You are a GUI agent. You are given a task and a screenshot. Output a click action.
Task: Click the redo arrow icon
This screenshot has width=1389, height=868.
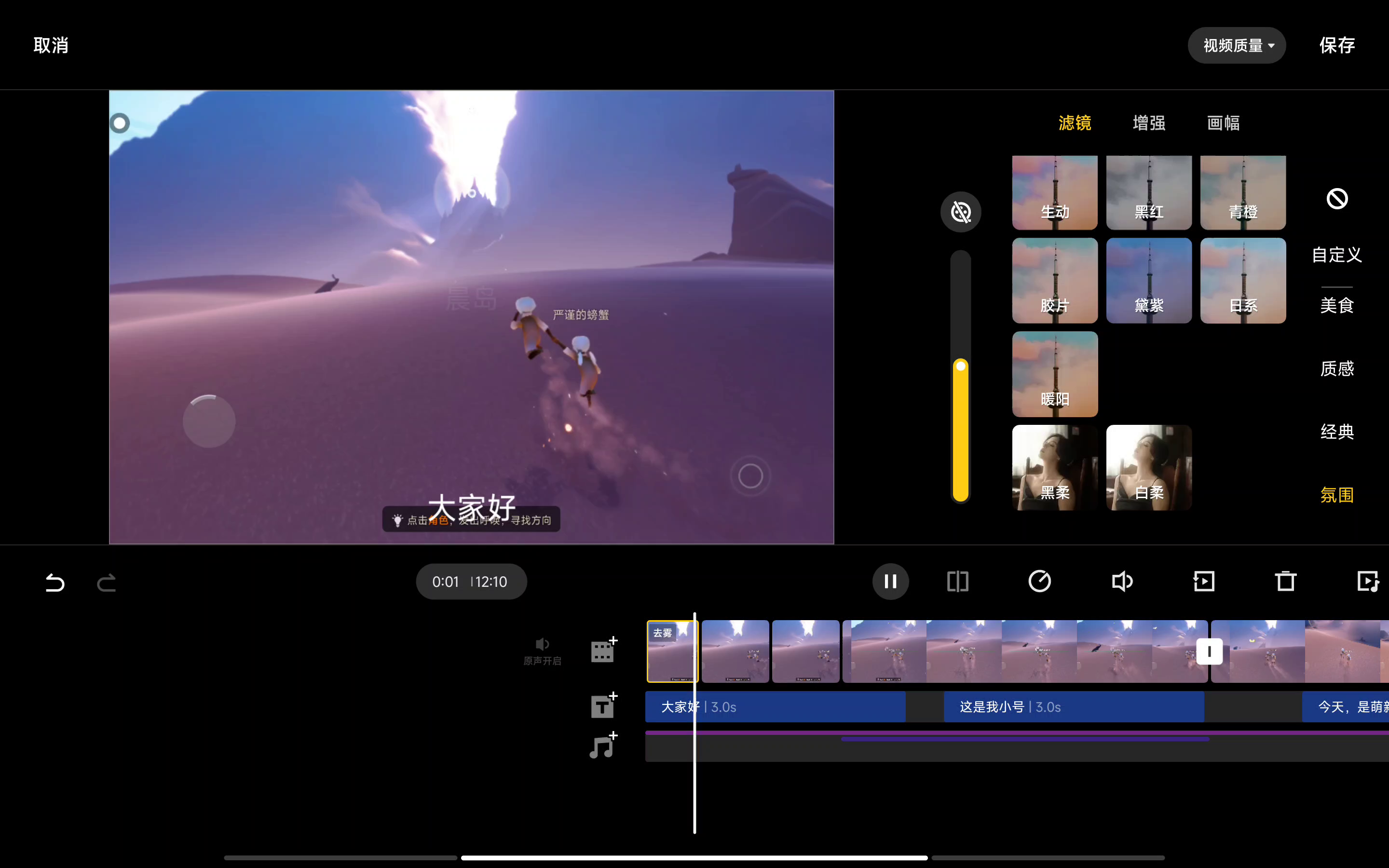[x=107, y=582]
